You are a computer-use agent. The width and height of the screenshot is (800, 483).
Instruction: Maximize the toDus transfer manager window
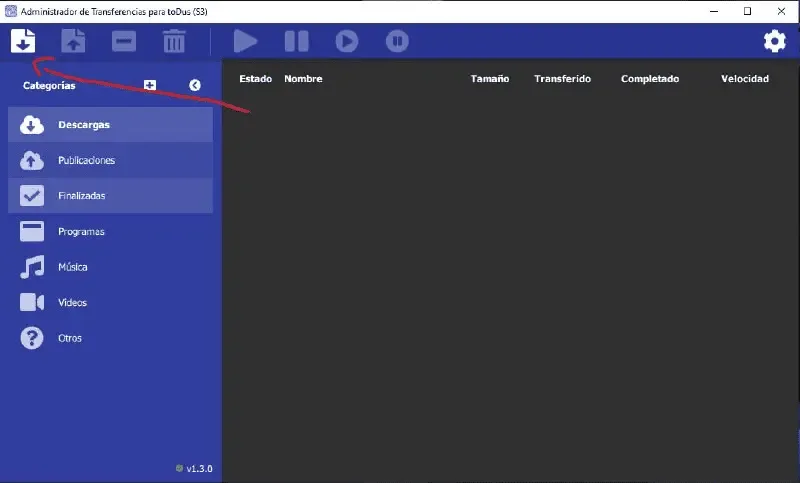(x=747, y=11)
